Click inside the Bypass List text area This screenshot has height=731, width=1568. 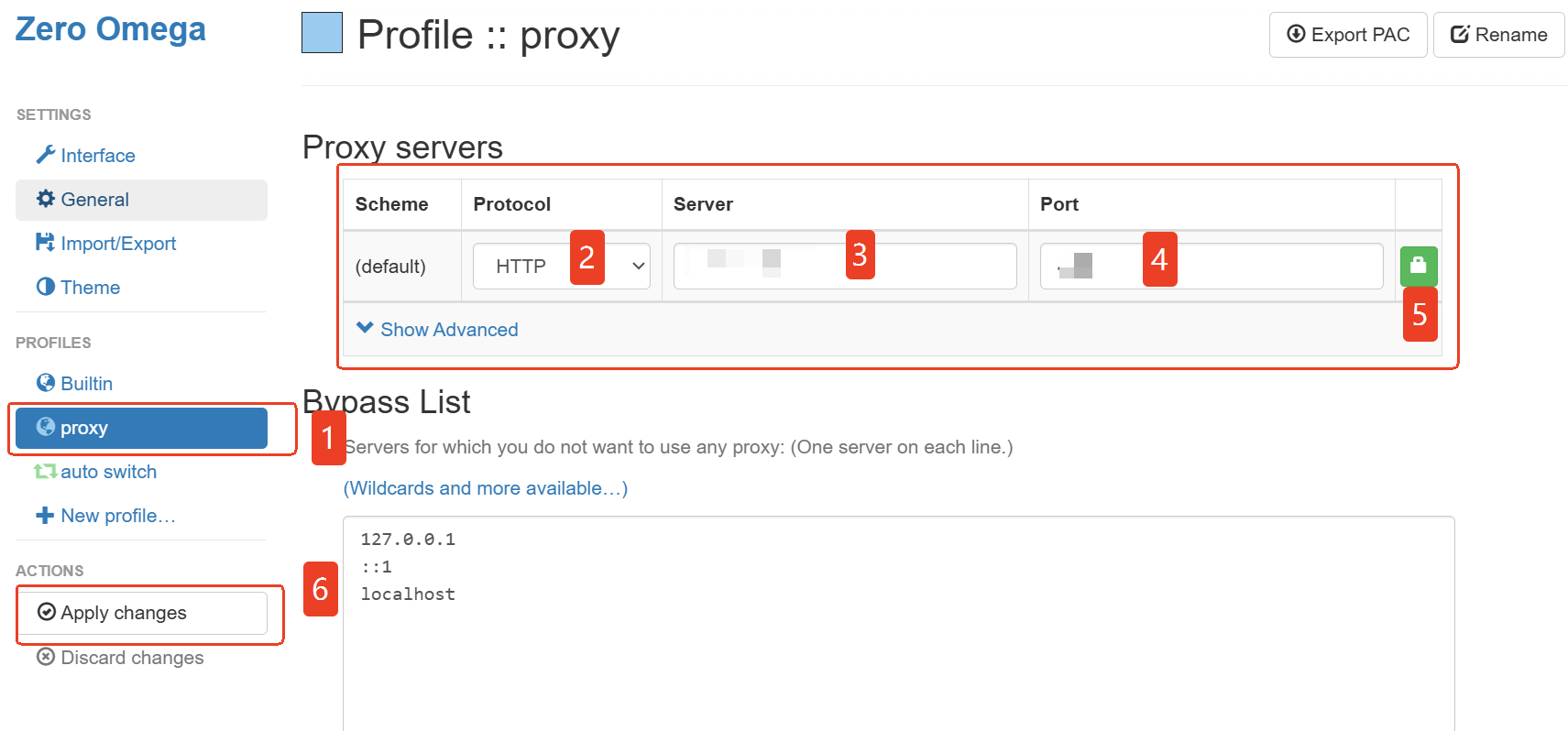pos(898,624)
